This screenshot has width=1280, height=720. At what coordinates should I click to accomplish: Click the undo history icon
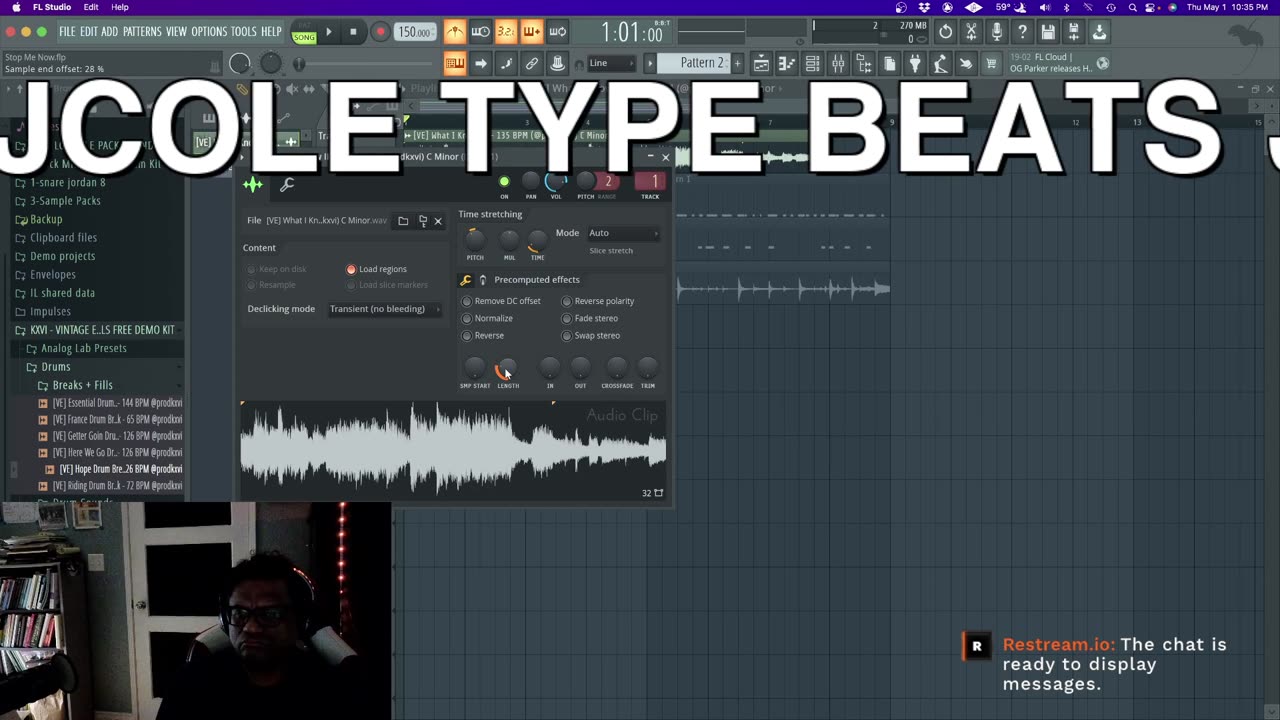coord(945,32)
